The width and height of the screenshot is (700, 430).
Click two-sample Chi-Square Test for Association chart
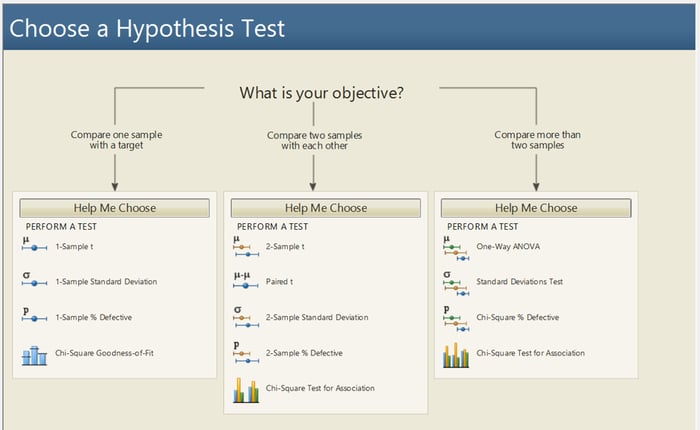(245, 389)
